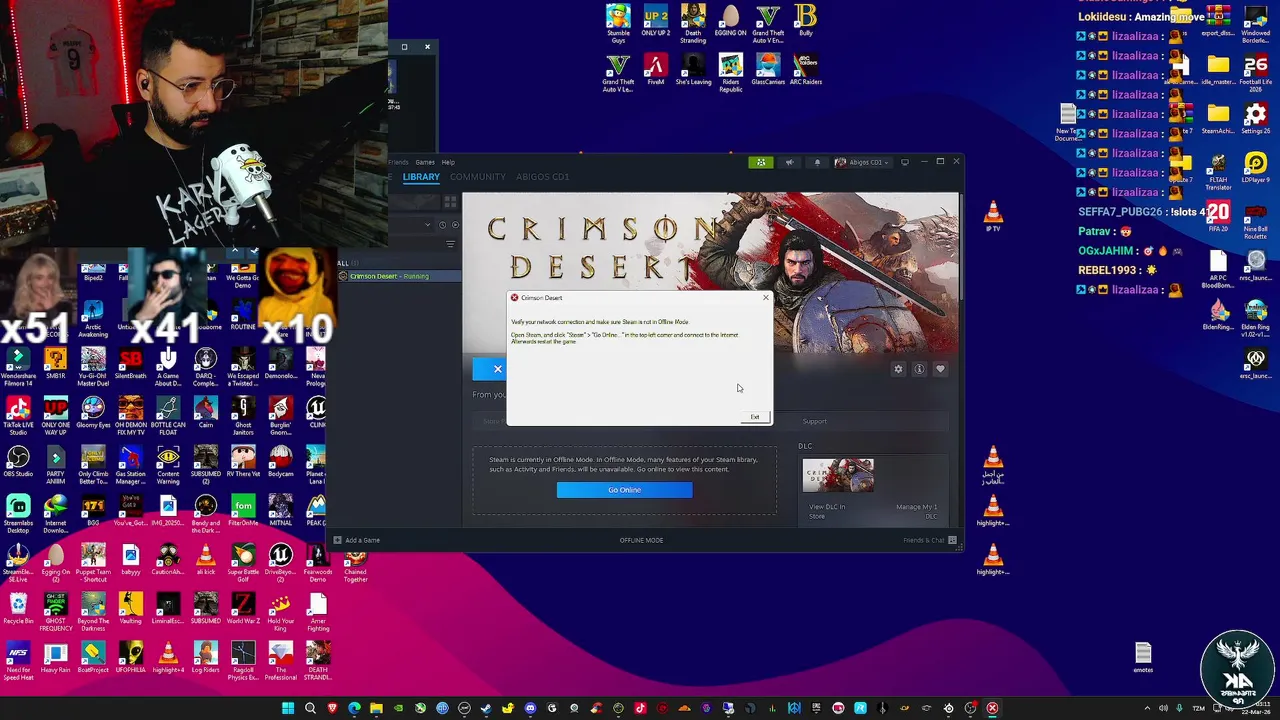
Task: Click the recent clock filter icon in Steam sidebar
Action: point(443,225)
